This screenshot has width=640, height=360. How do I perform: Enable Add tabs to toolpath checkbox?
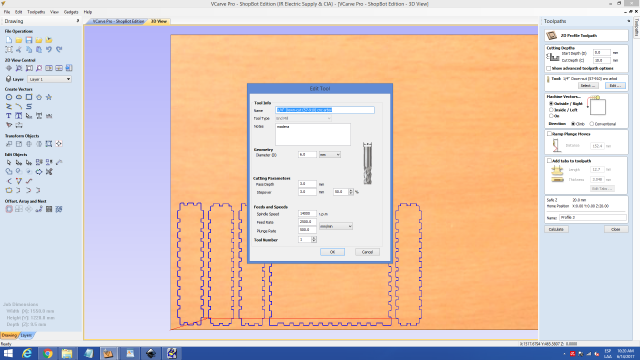(x=549, y=160)
